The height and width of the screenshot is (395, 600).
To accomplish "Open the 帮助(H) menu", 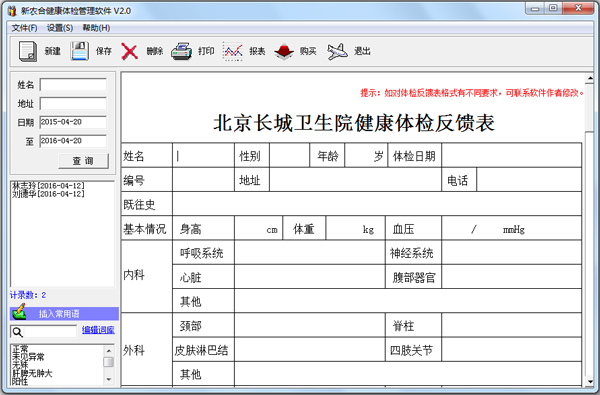I will (x=96, y=28).
